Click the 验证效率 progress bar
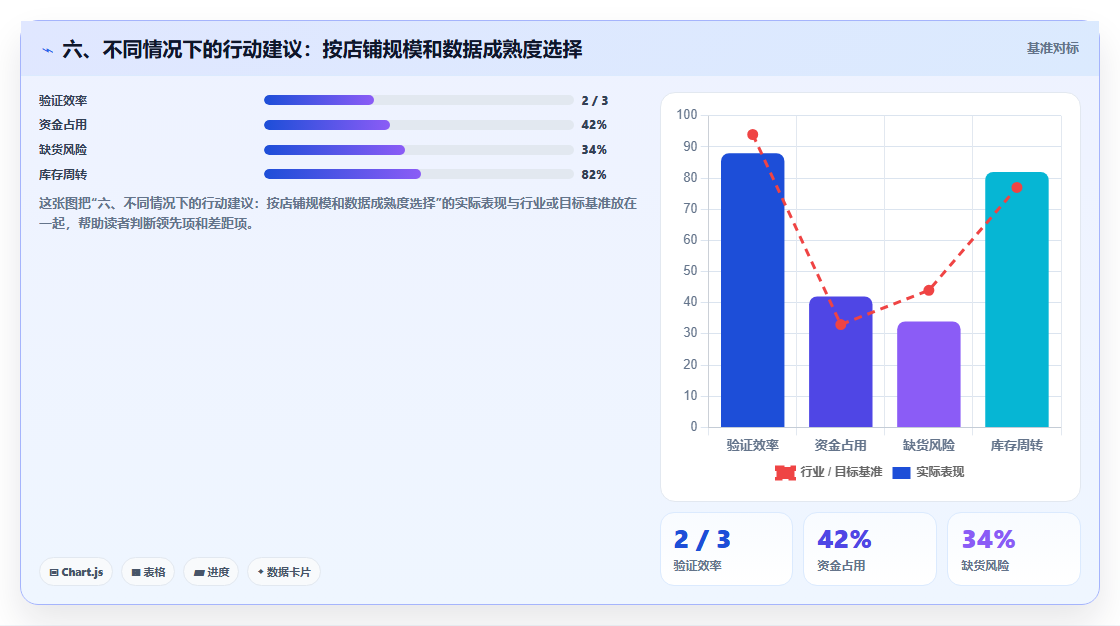 click(419, 100)
